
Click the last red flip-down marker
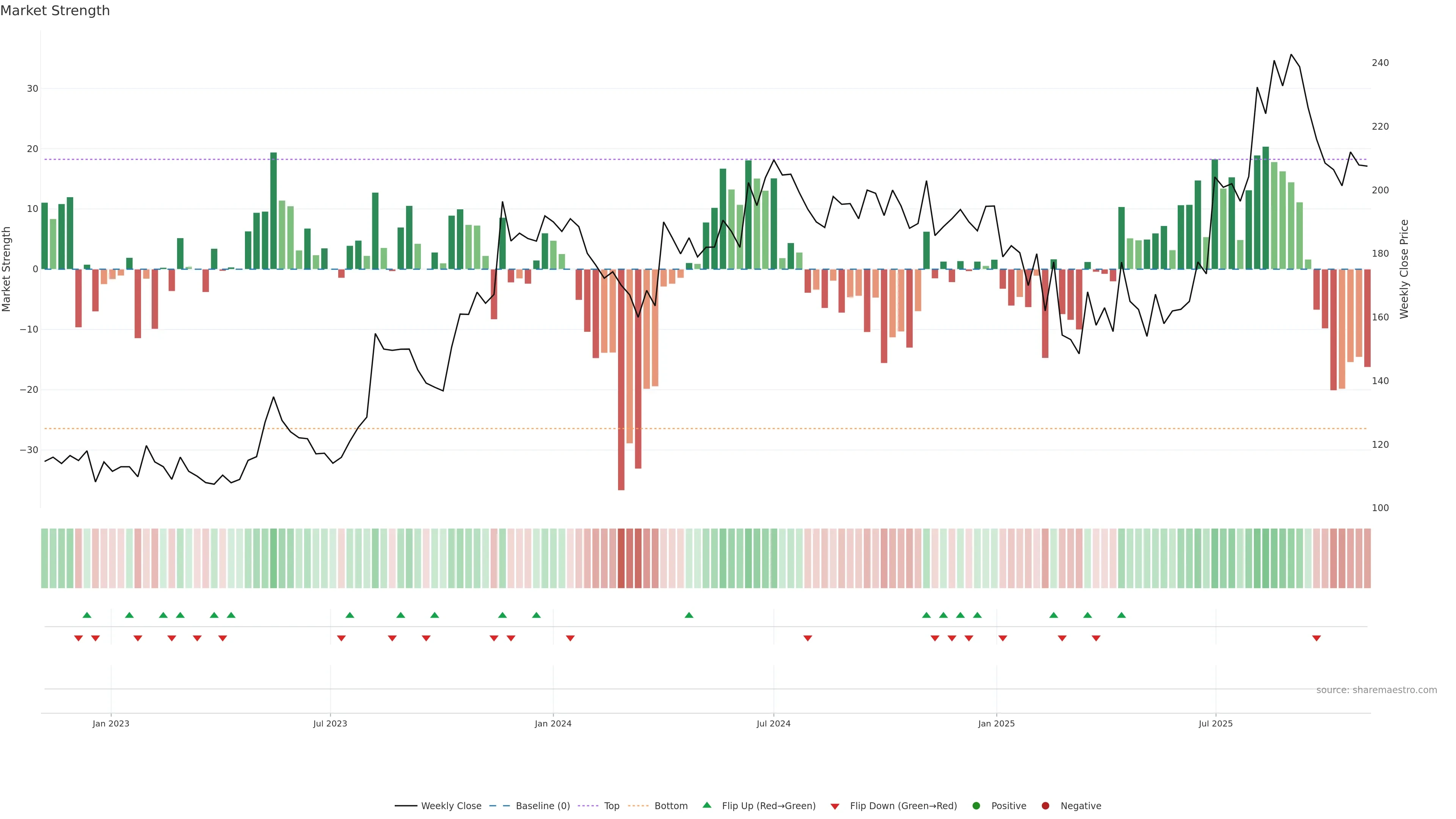(x=1316, y=638)
